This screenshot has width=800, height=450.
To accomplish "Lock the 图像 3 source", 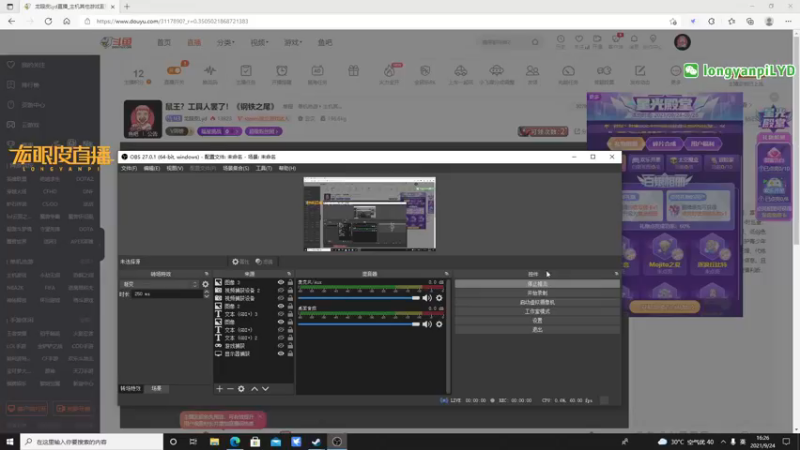I will coord(290,282).
